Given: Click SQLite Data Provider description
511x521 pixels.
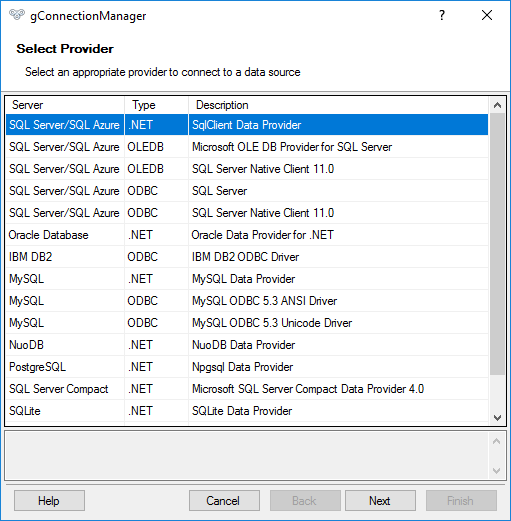Looking at the screenshot, I should [242, 411].
